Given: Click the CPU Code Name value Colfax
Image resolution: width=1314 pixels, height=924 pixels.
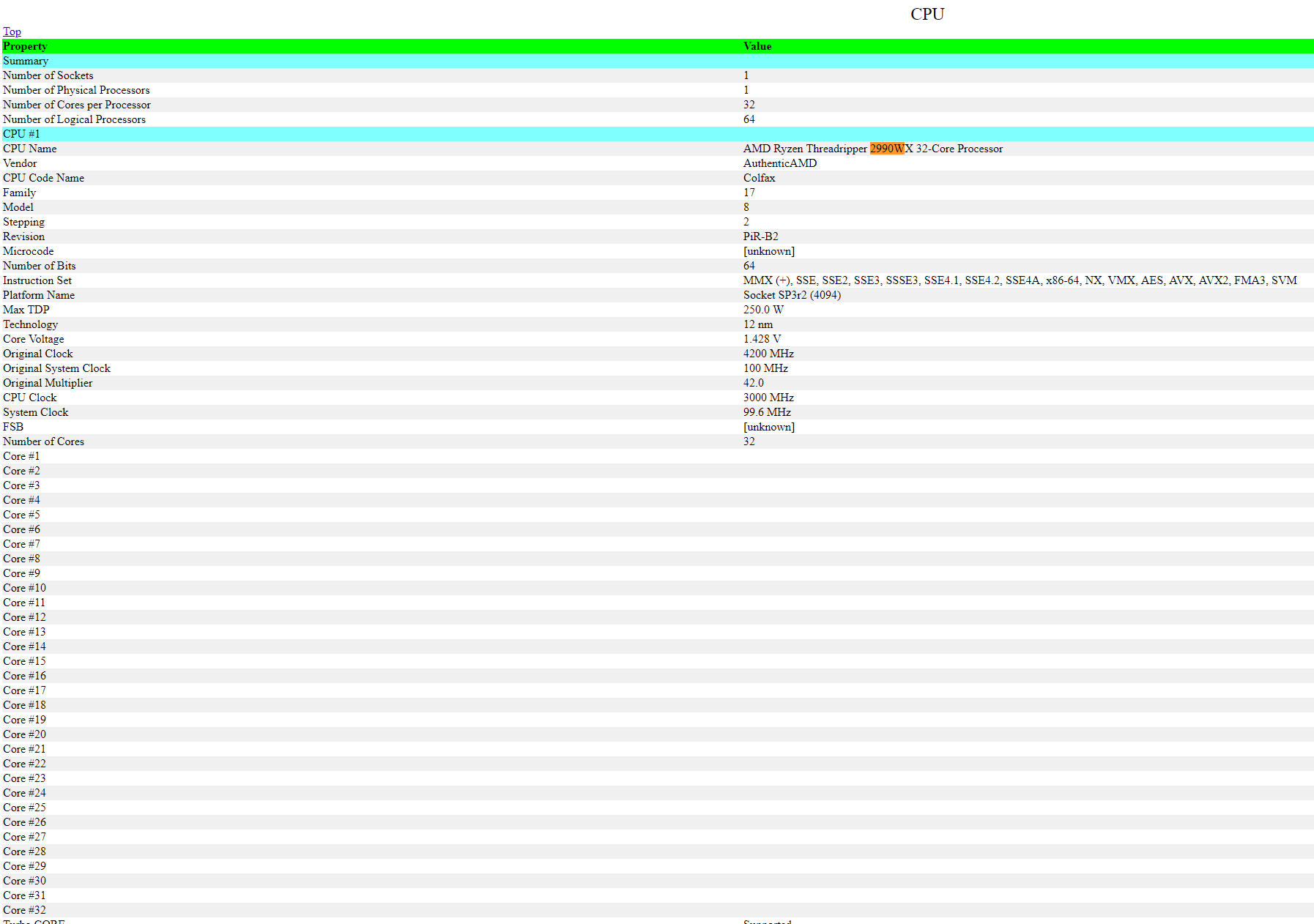Looking at the screenshot, I should pyautogui.click(x=759, y=178).
